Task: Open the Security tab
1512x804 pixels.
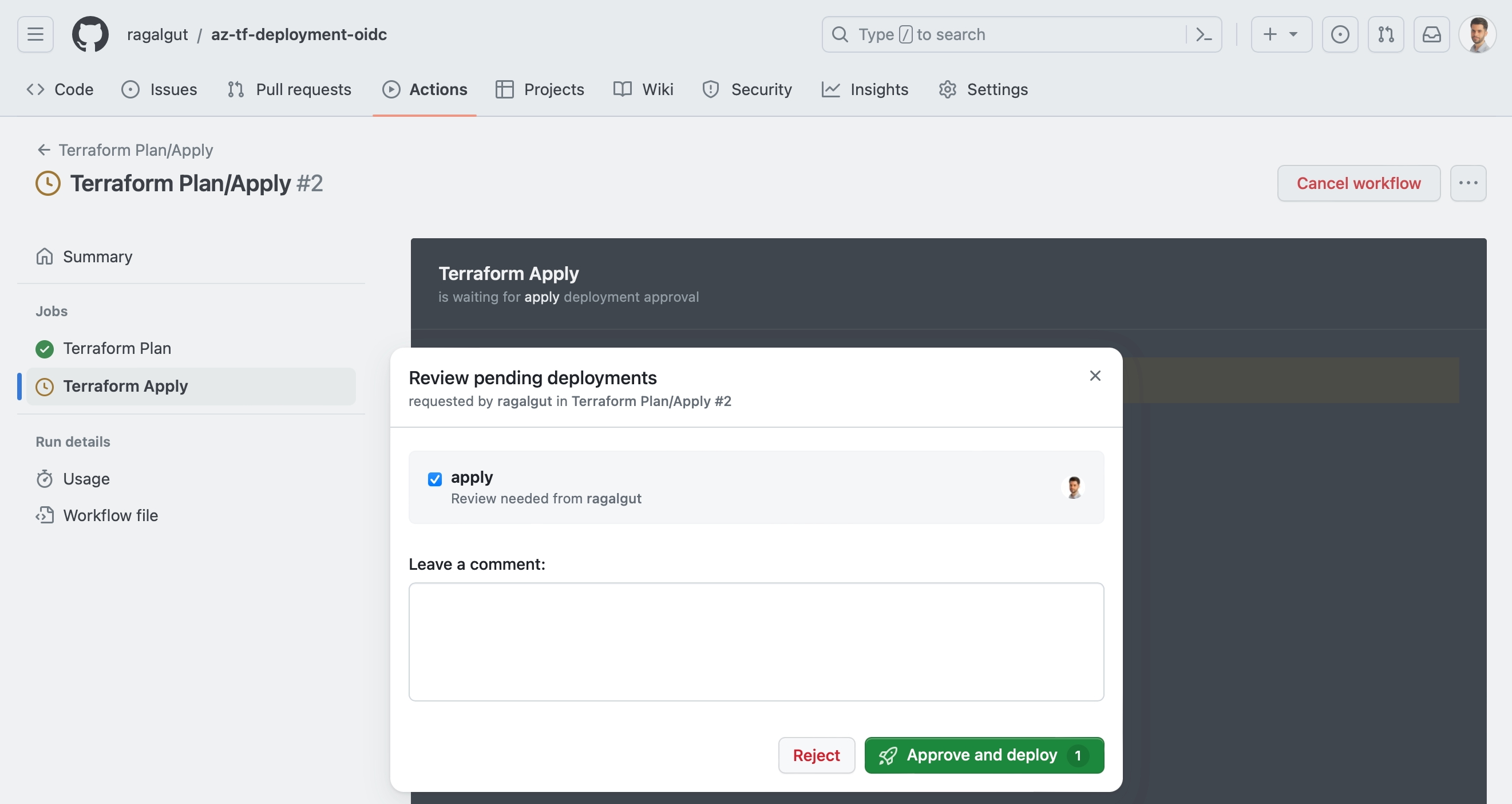Action: (747, 89)
